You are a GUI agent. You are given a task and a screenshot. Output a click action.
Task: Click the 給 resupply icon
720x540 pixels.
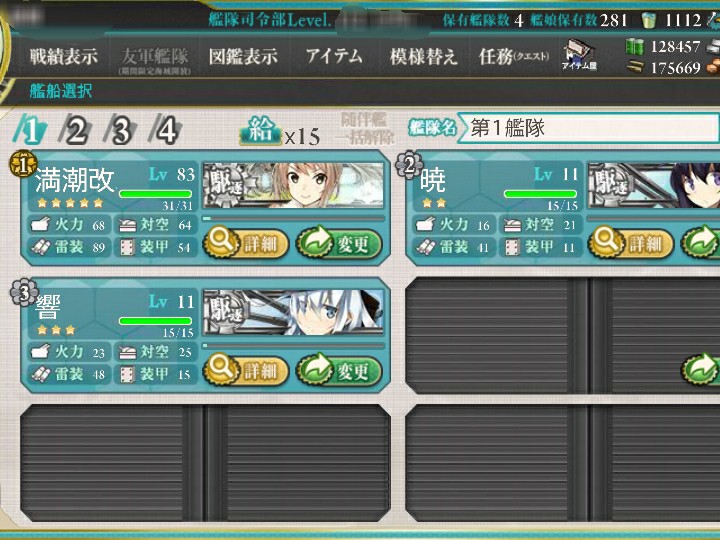[260, 131]
